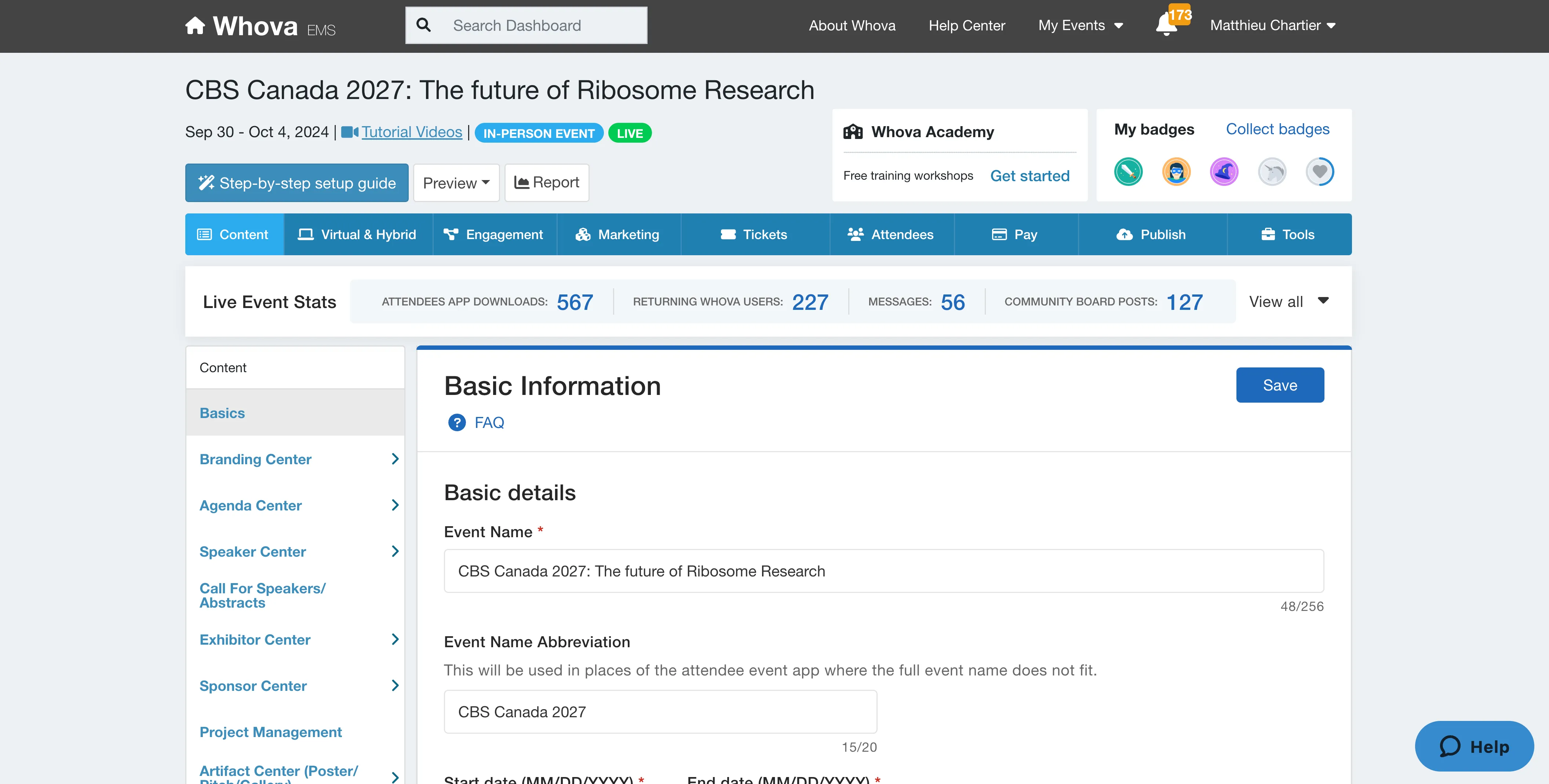Screen dimensions: 1549x784
Task: Open Project Management in sidebar
Action: click(x=270, y=732)
